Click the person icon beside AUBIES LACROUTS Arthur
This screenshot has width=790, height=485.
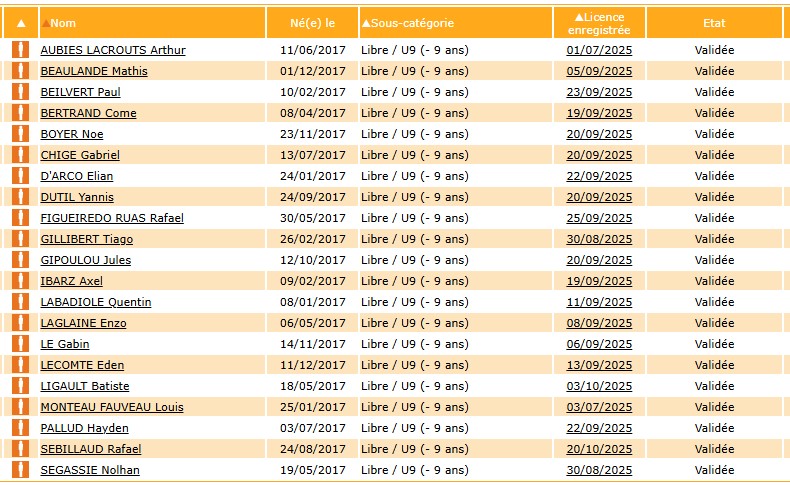(19, 50)
